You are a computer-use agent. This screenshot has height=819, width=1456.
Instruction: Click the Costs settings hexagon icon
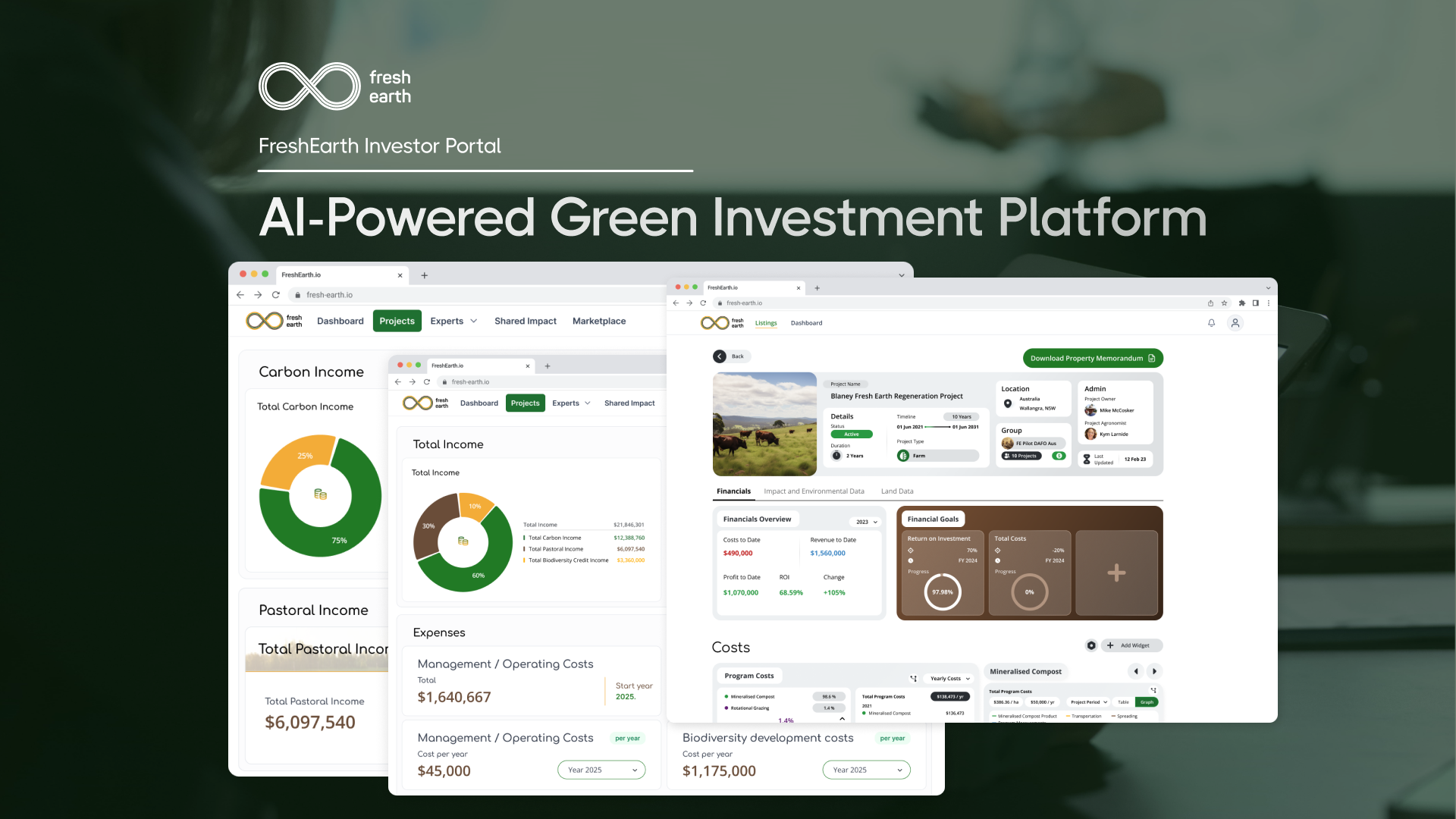1091,645
